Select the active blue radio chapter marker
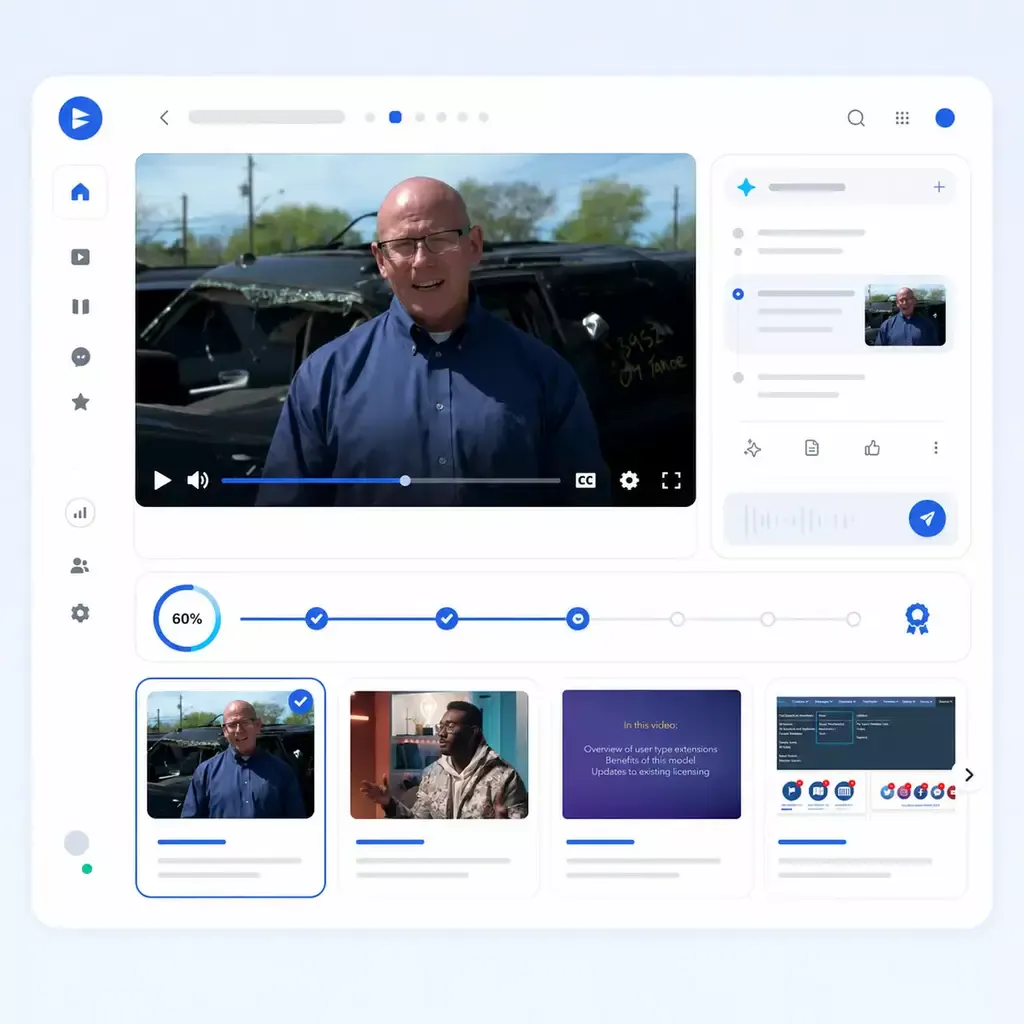The width and height of the screenshot is (1024, 1024). coord(738,294)
